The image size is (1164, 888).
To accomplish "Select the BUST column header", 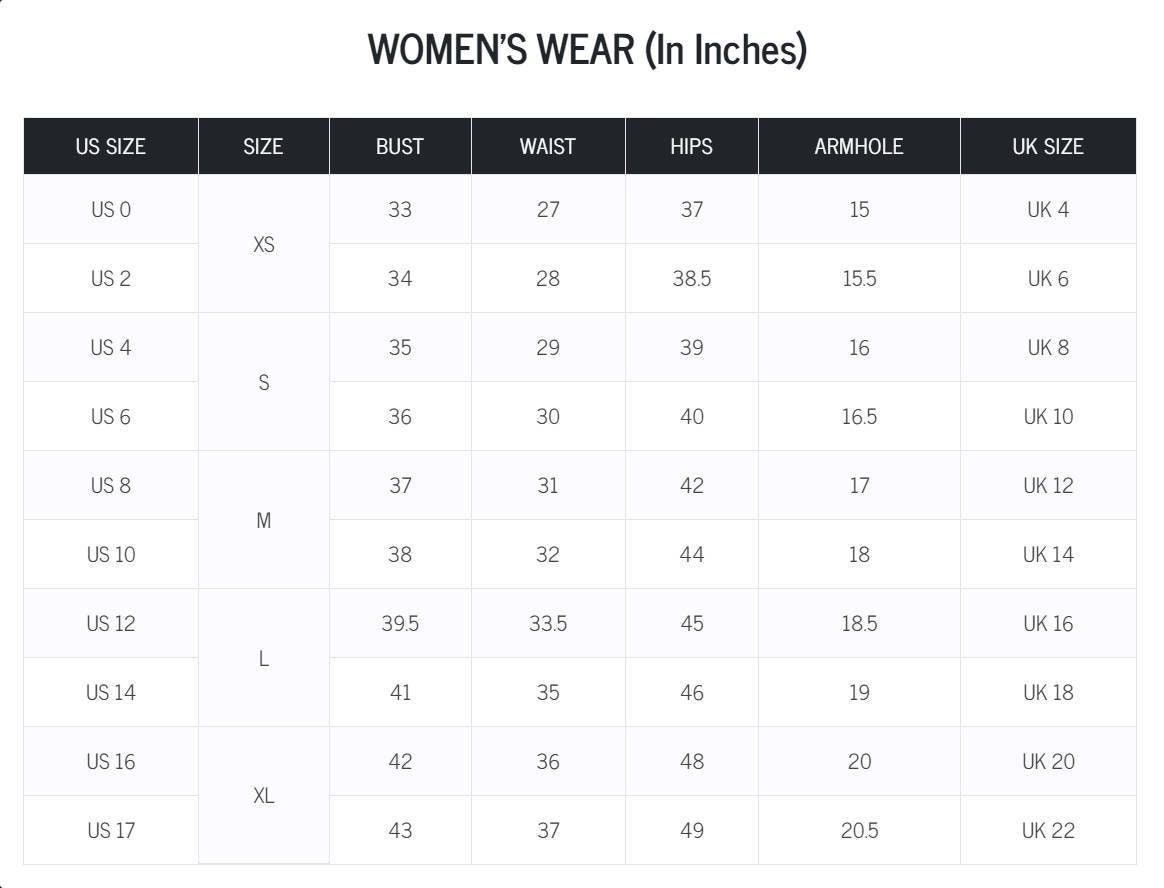I will (x=400, y=146).
